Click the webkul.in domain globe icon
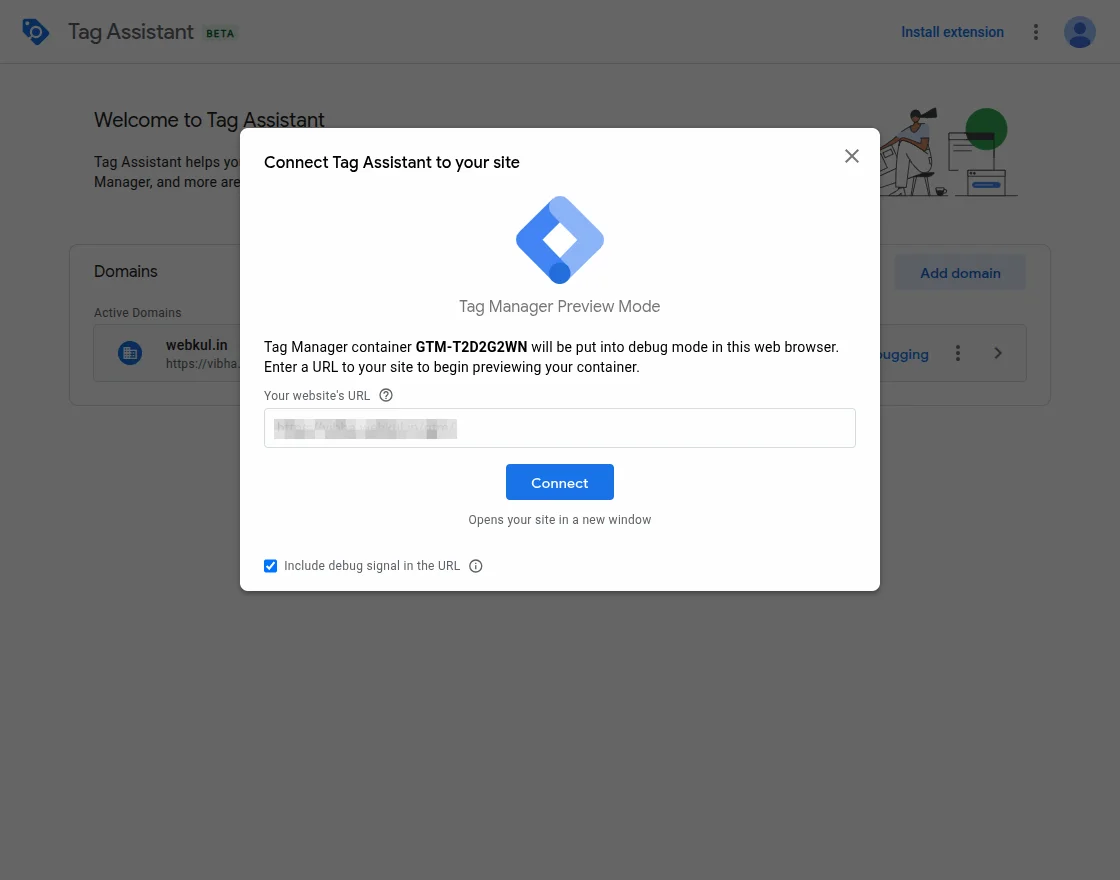This screenshot has height=880, width=1120. (x=130, y=352)
